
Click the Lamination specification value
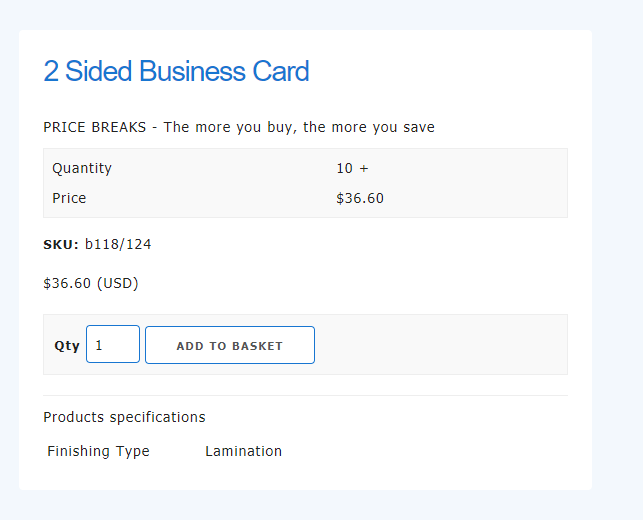coord(243,451)
